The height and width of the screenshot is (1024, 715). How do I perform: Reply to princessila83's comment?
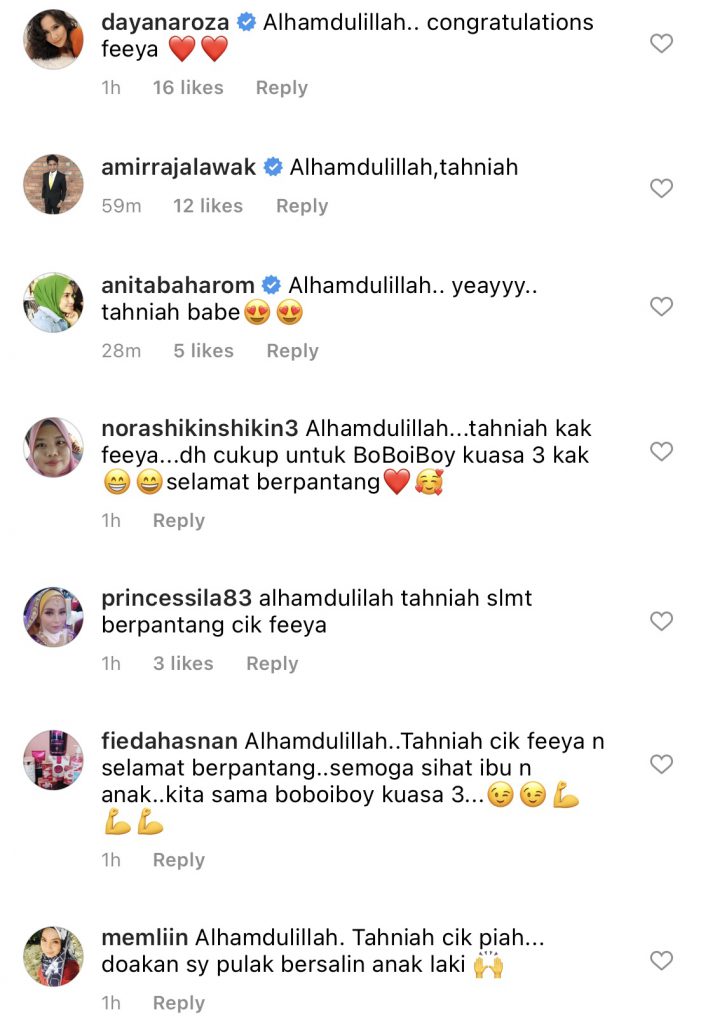(272, 664)
